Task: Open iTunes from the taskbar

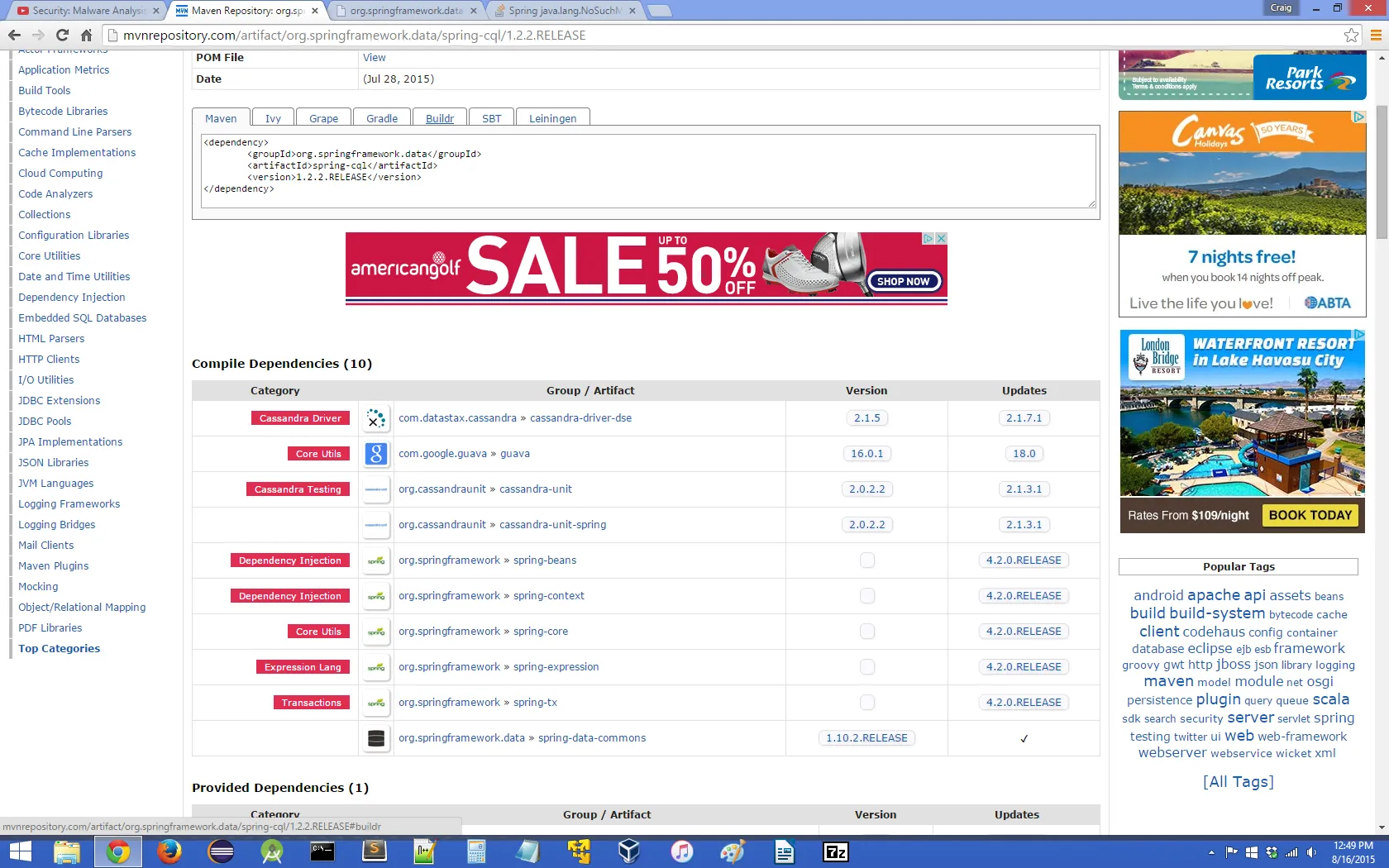Action: 681,851
